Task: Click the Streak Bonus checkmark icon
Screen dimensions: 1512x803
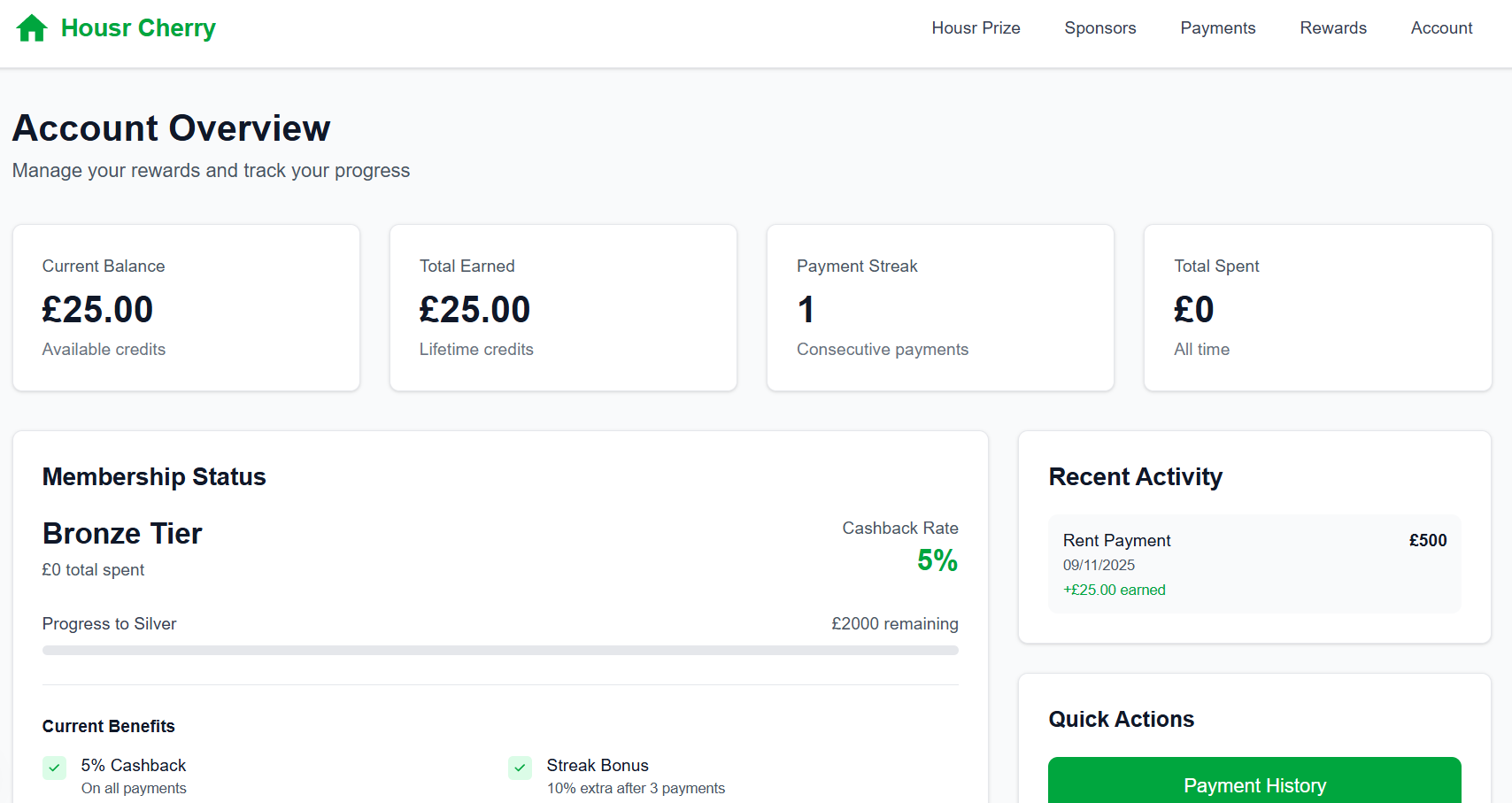Action: point(520,768)
